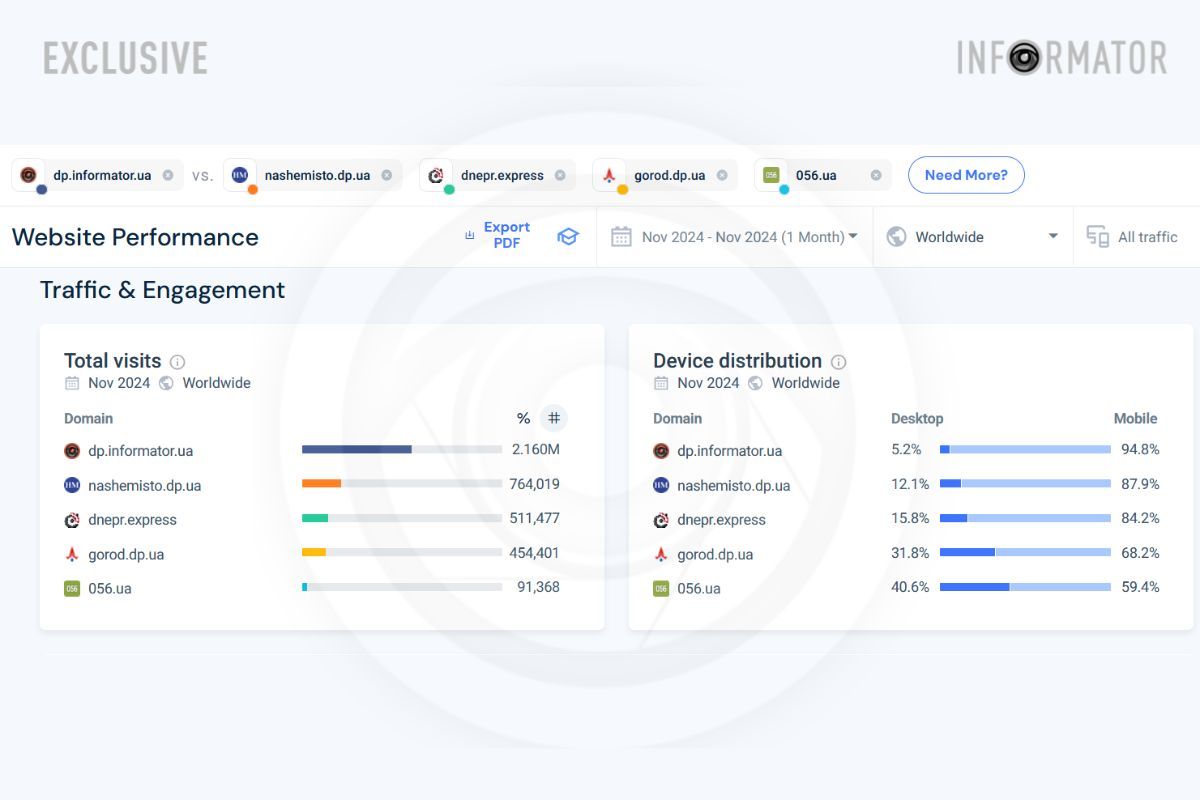
Task: Remove dp.informator.ua from the comparison
Action: [168, 175]
